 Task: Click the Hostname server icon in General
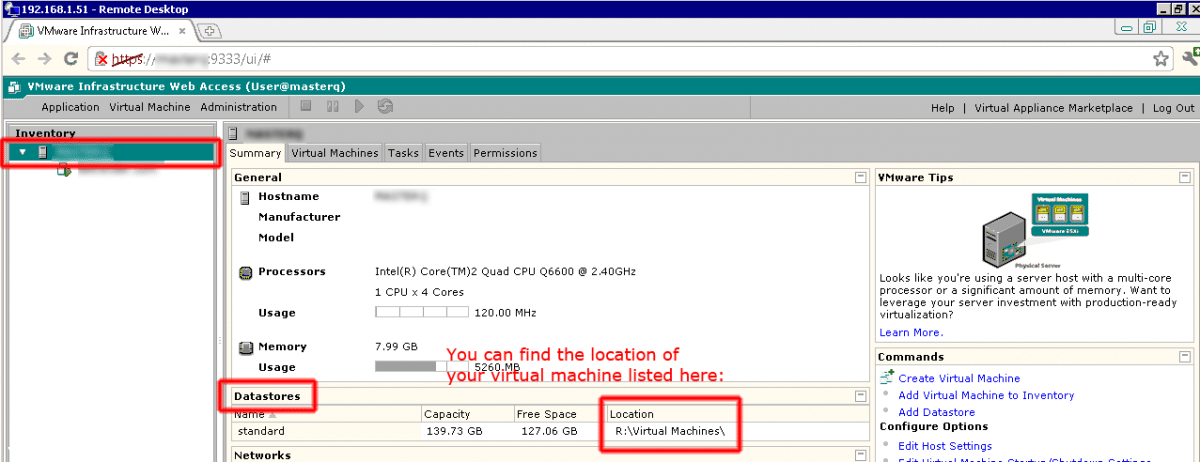[x=246, y=197]
